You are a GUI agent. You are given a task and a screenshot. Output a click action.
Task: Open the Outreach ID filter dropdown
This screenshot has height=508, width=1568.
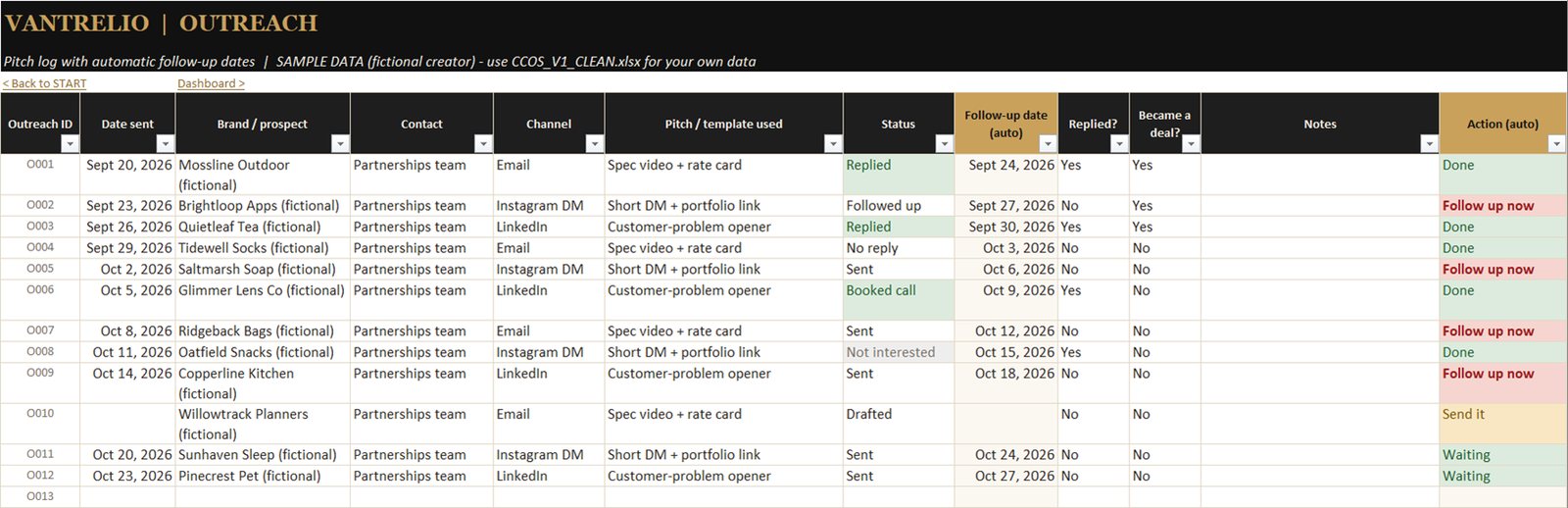pyautogui.click(x=69, y=144)
